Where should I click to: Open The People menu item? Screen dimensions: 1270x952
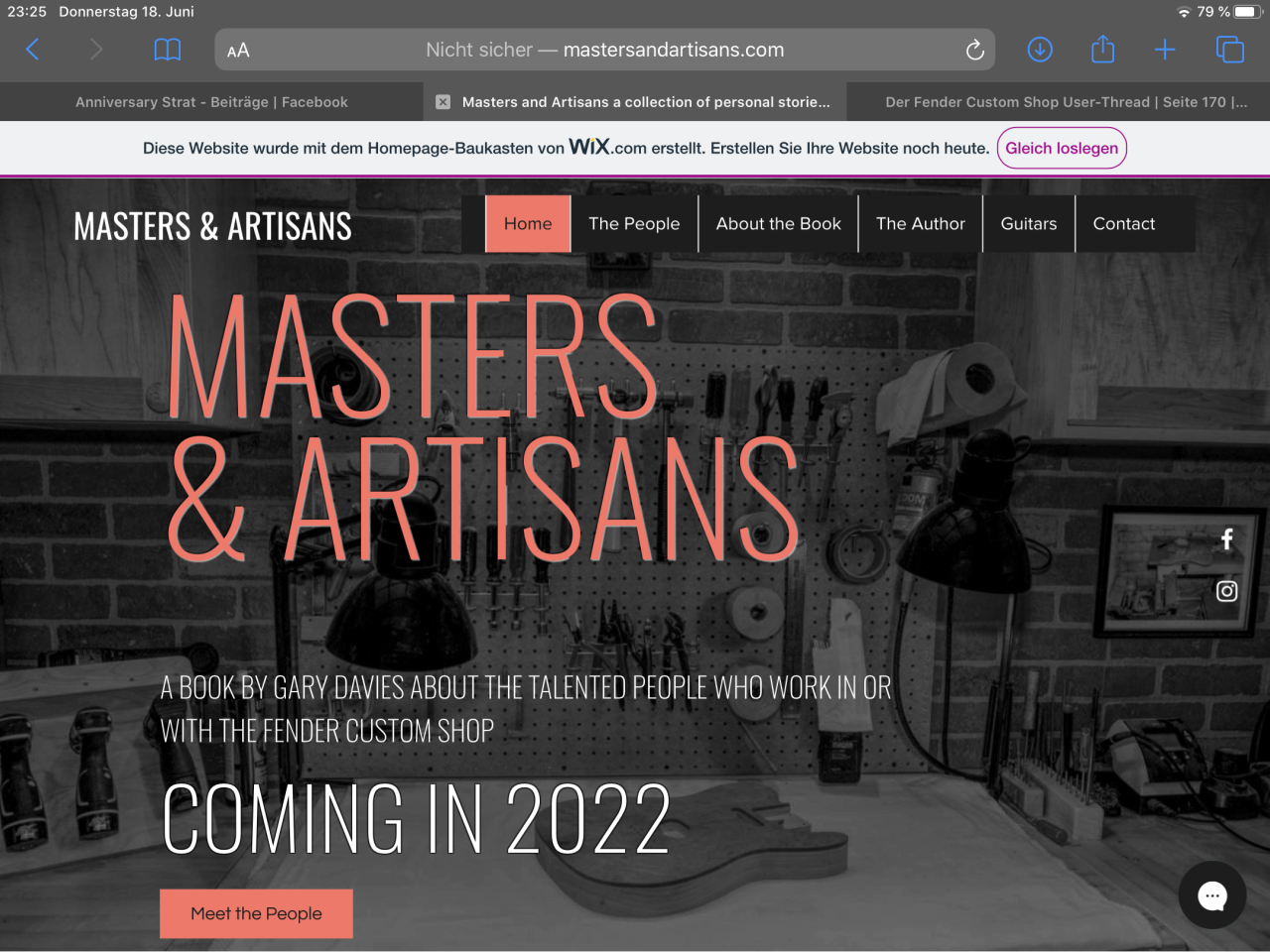point(634,224)
